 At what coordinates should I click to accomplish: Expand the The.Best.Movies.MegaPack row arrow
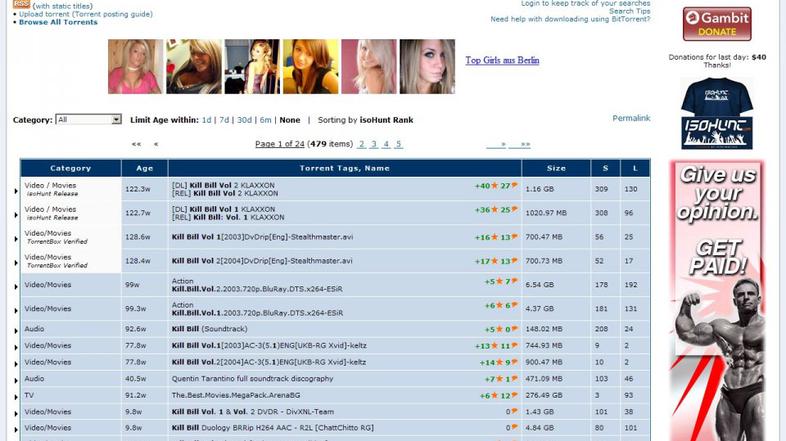coord(16,397)
